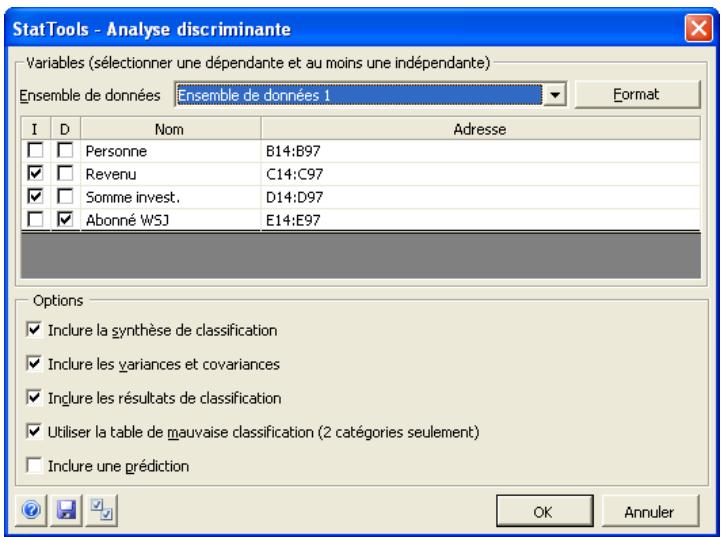Screen dimensions: 723x537
Task: Close the Analyse discriminante dialog
Action: point(699,29)
